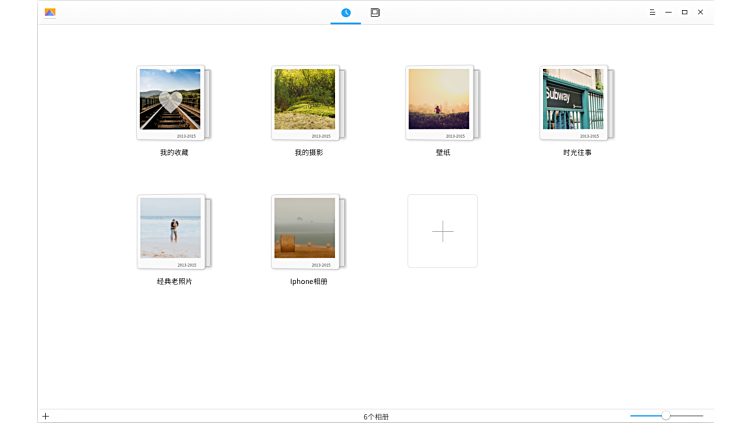Maximize the album window

684,12
